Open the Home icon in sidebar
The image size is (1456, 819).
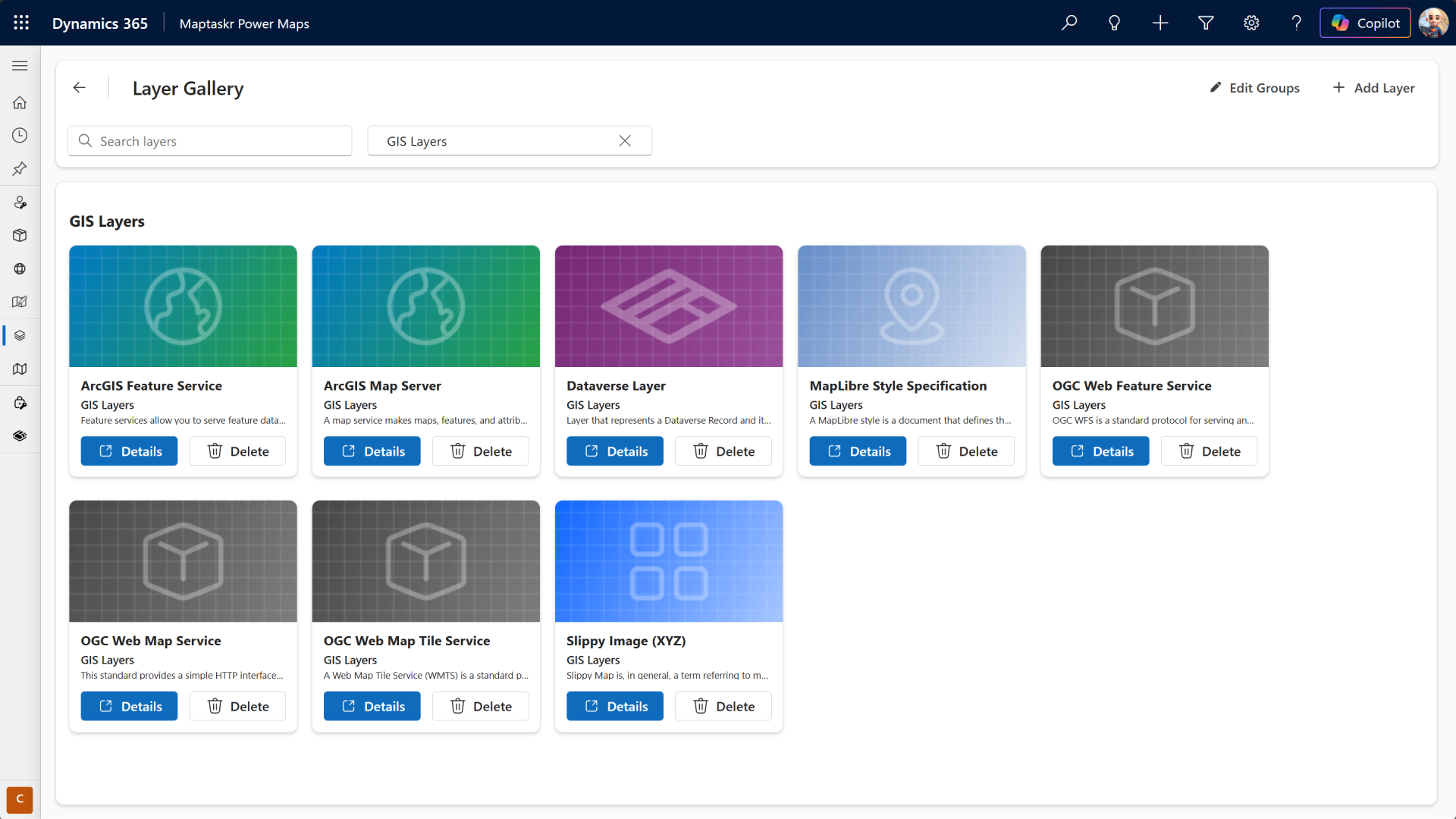[x=20, y=102]
